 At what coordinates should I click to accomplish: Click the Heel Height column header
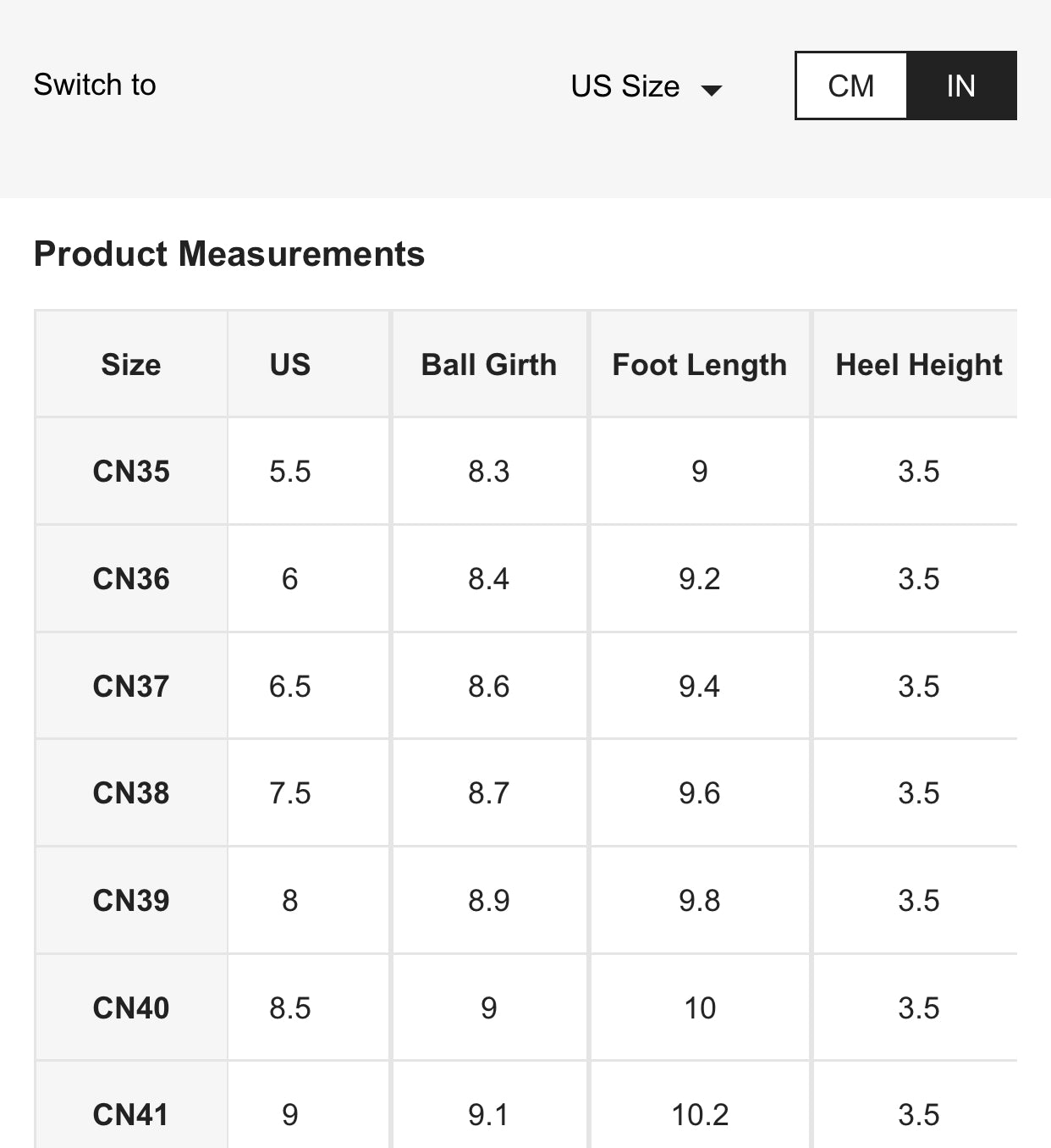click(918, 364)
